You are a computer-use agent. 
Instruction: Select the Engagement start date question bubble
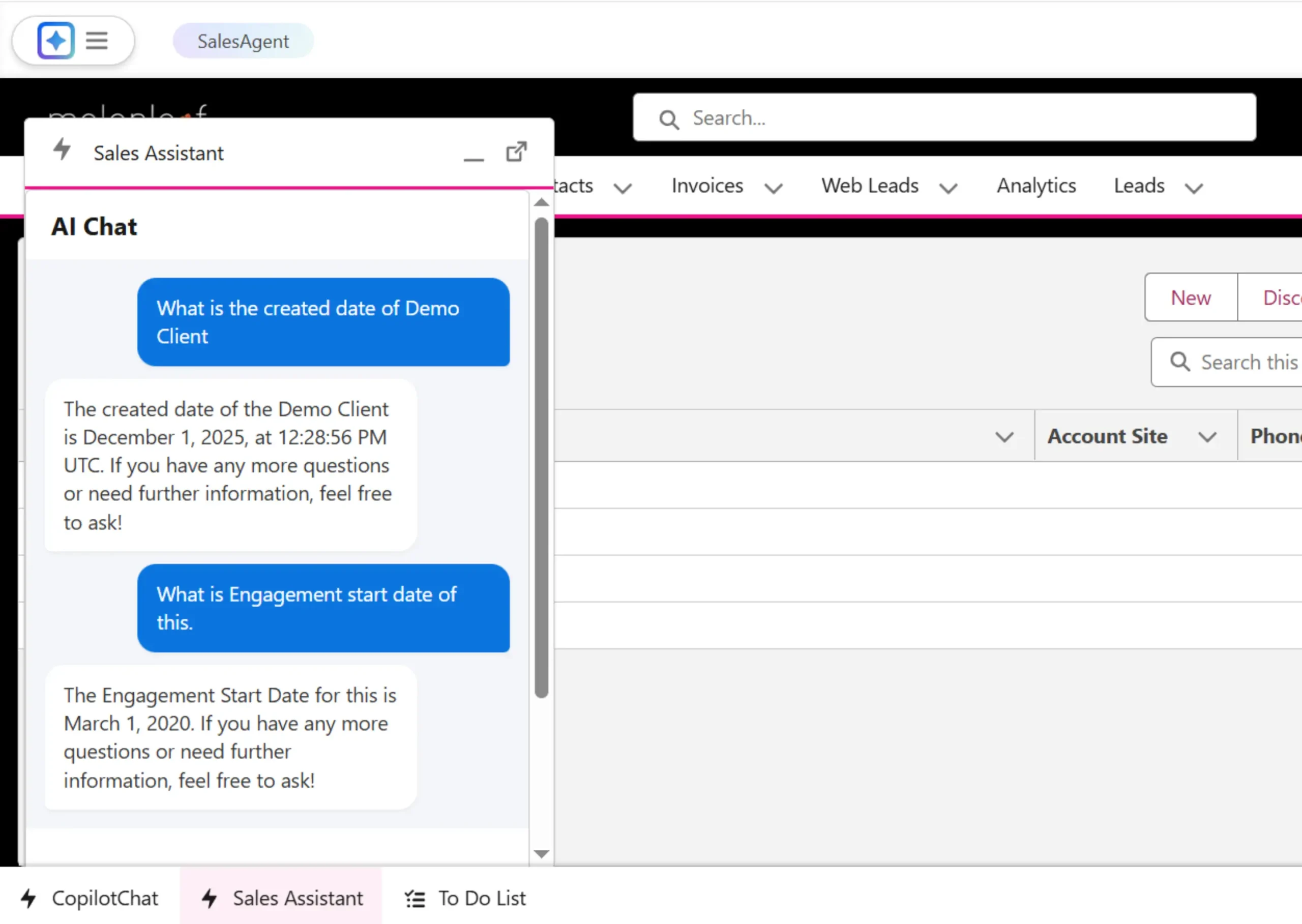322,608
